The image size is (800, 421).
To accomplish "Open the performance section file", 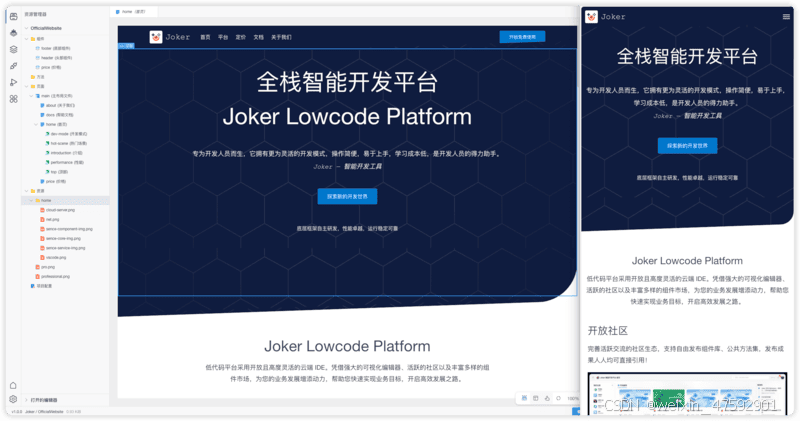I will click(65, 162).
